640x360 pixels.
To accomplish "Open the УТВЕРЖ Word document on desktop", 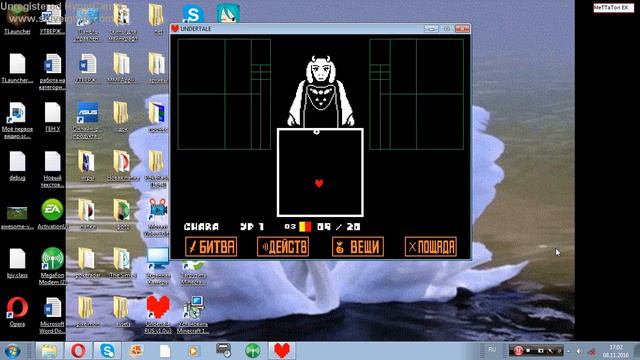I will tap(52, 18).
